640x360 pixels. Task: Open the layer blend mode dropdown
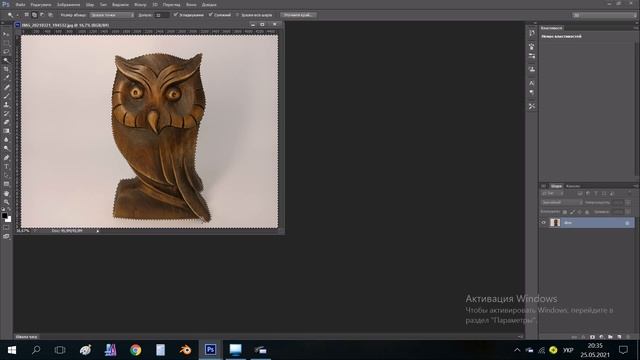click(x=562, y=202)
